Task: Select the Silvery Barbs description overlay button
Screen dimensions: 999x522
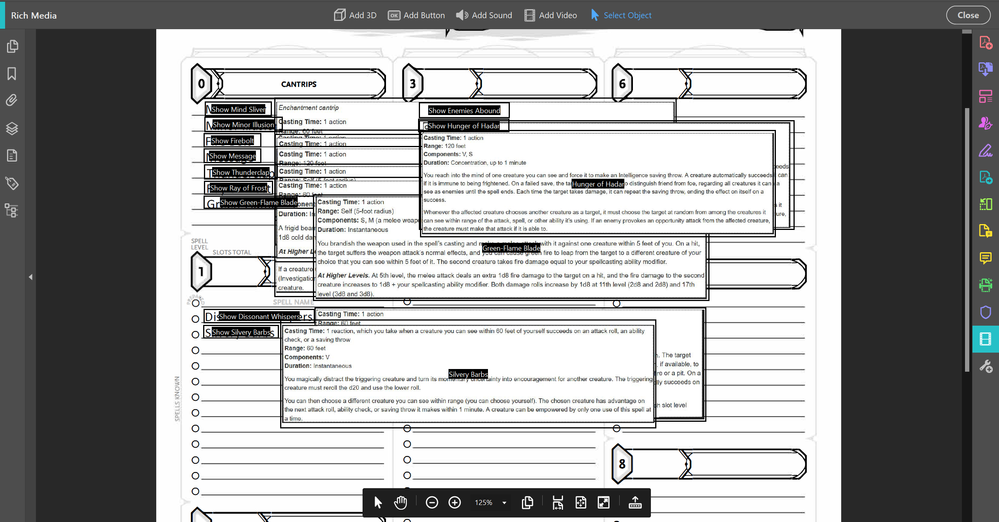Action: [x=468, y=374]
